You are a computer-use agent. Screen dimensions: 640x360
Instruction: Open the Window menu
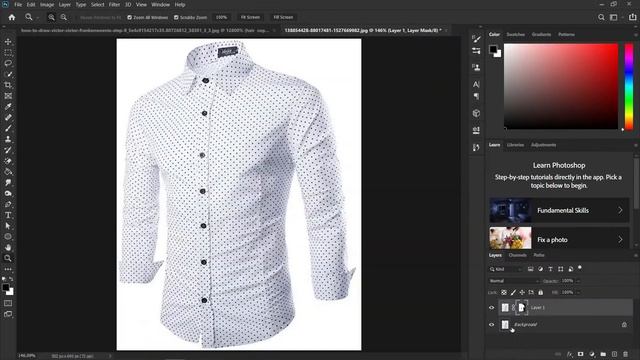coord(160,4)
